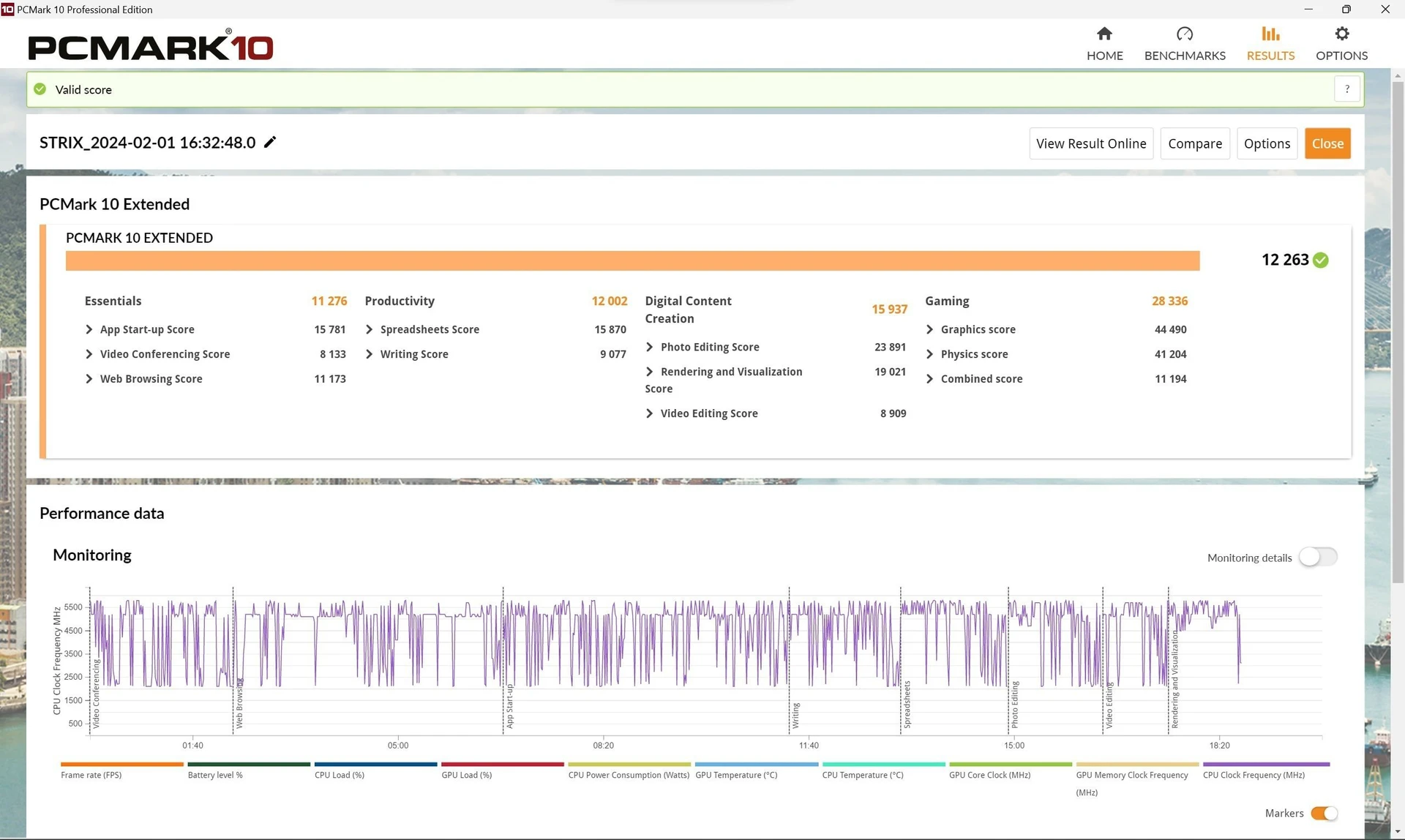This screenshot has height=840, width=1405.
Task: Click the Video Editing timeline marker
Action: click(x=1109, y=705)
